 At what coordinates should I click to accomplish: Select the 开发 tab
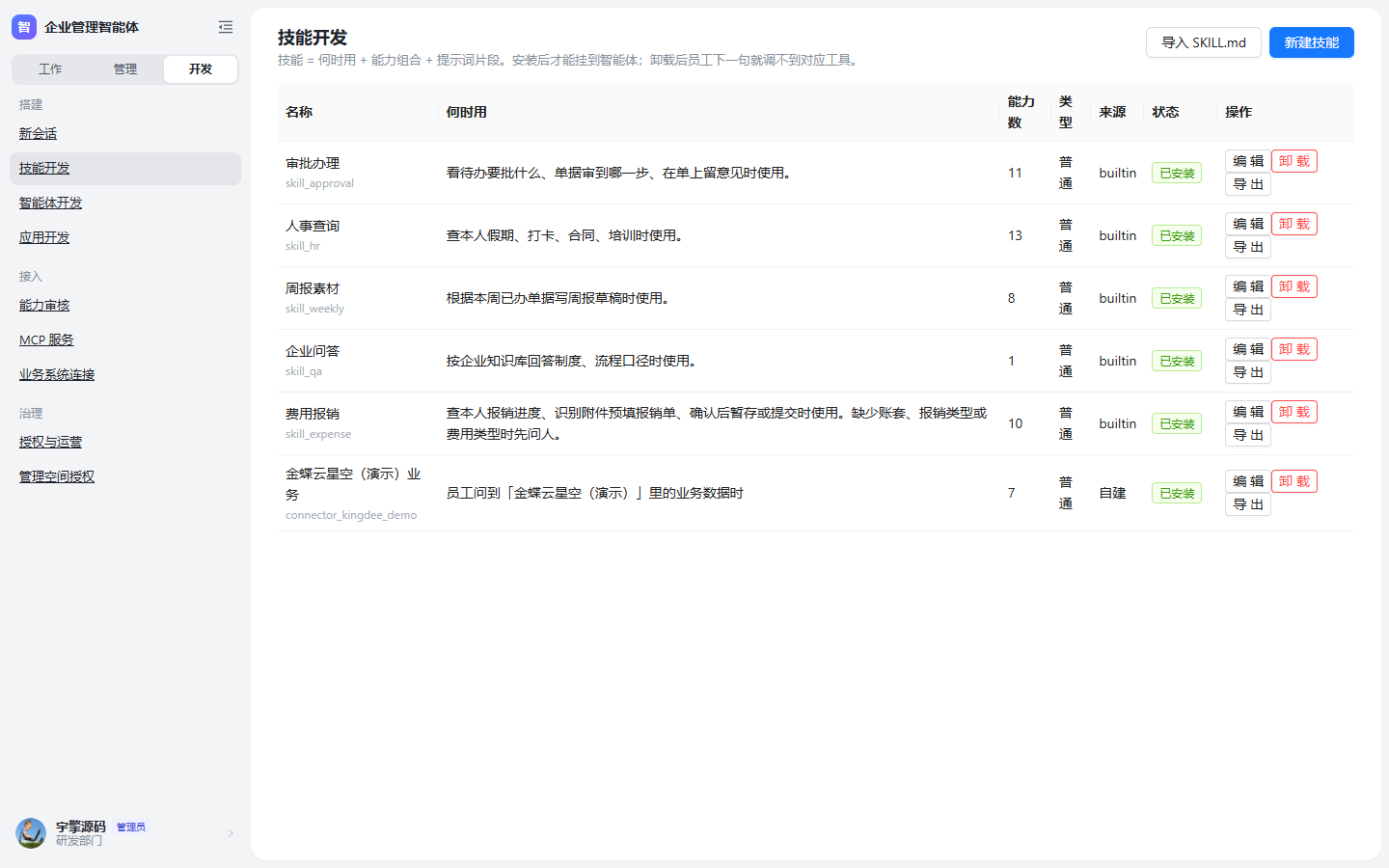pos(201,69)
